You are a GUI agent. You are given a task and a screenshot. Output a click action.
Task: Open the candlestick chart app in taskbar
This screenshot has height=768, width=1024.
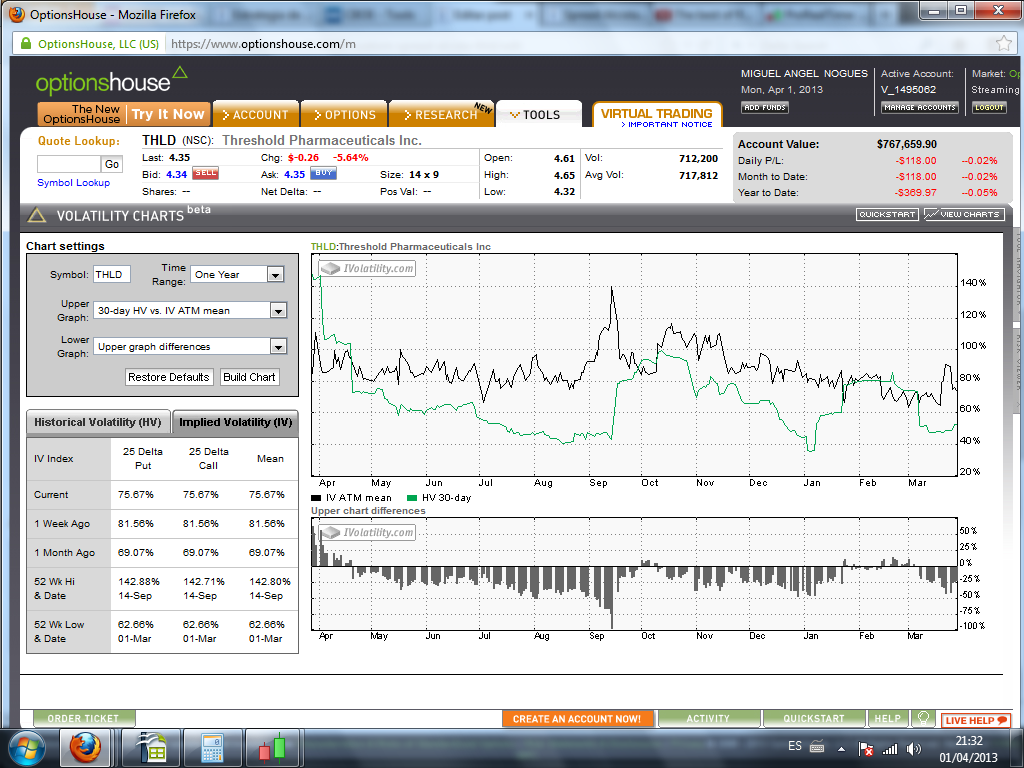tap(272, 747)
